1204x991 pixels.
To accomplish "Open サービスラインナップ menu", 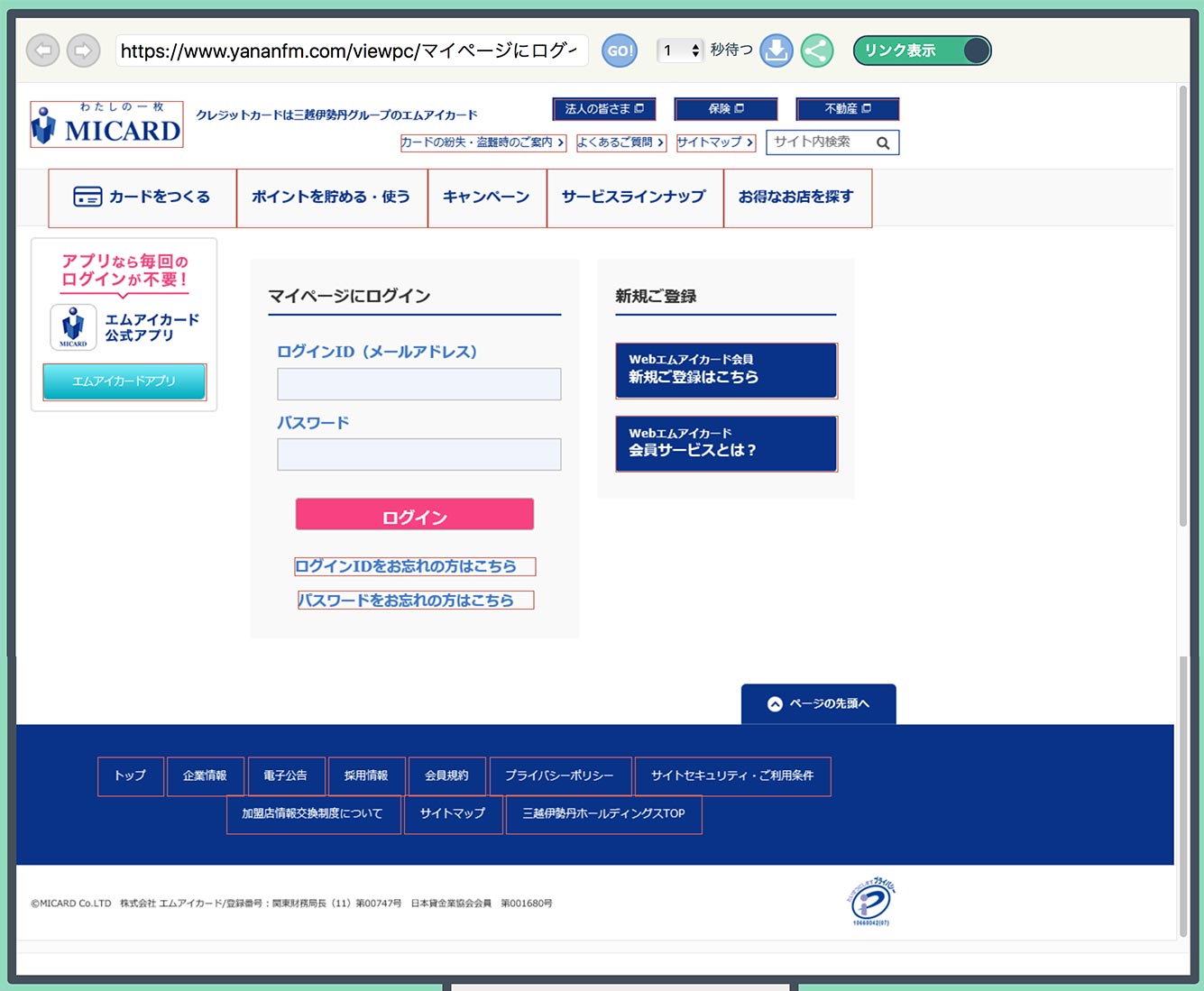I will pos(635,197).
